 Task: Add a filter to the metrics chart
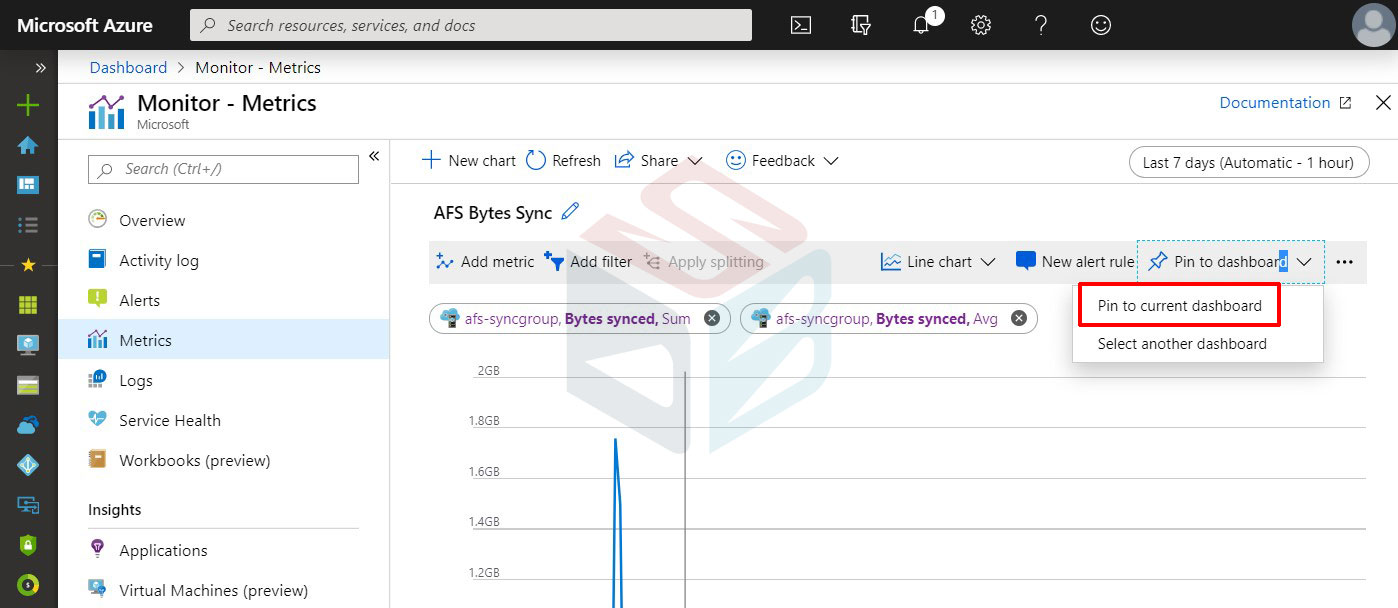[589, 261]
